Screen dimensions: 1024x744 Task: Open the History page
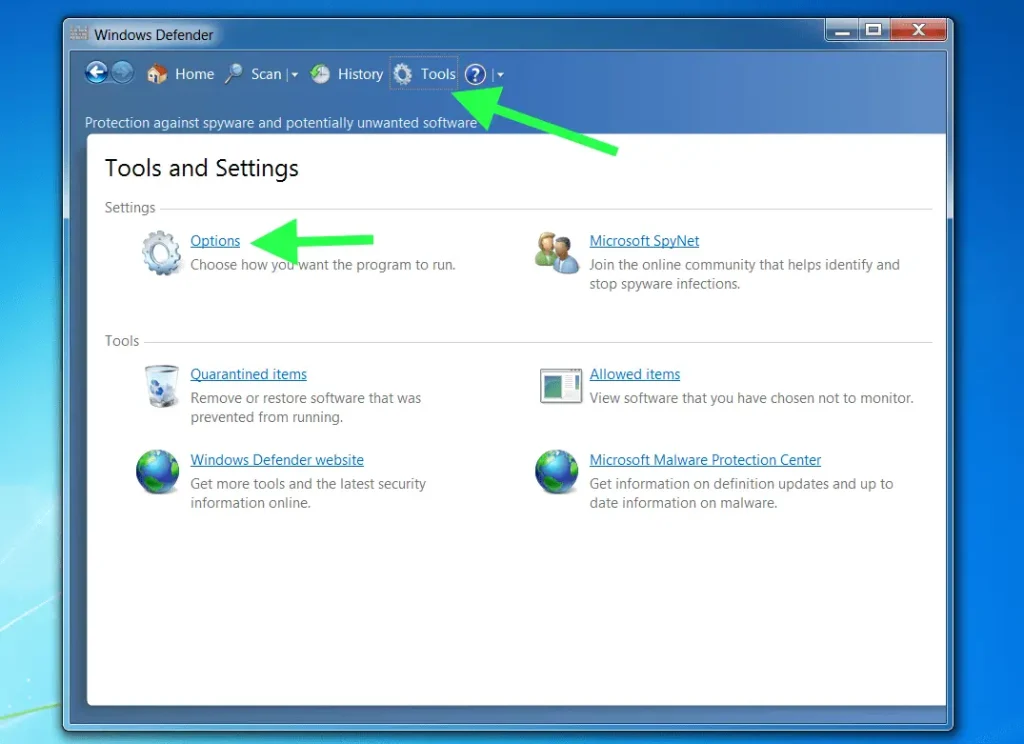tap(347, 74)
